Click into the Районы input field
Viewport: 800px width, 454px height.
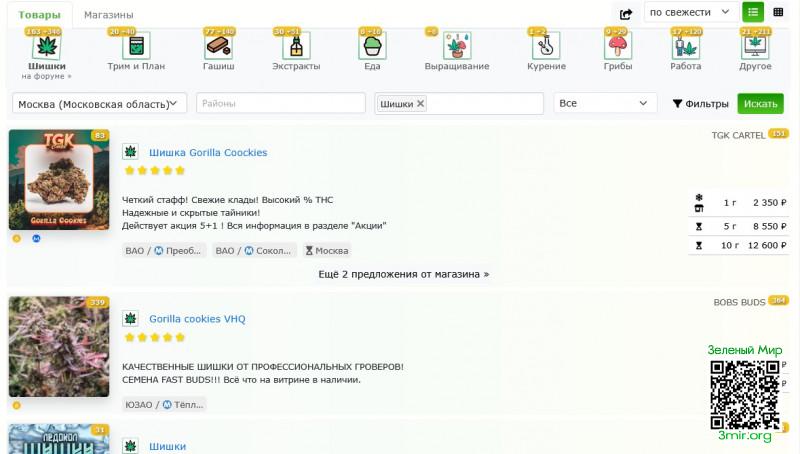280,104
